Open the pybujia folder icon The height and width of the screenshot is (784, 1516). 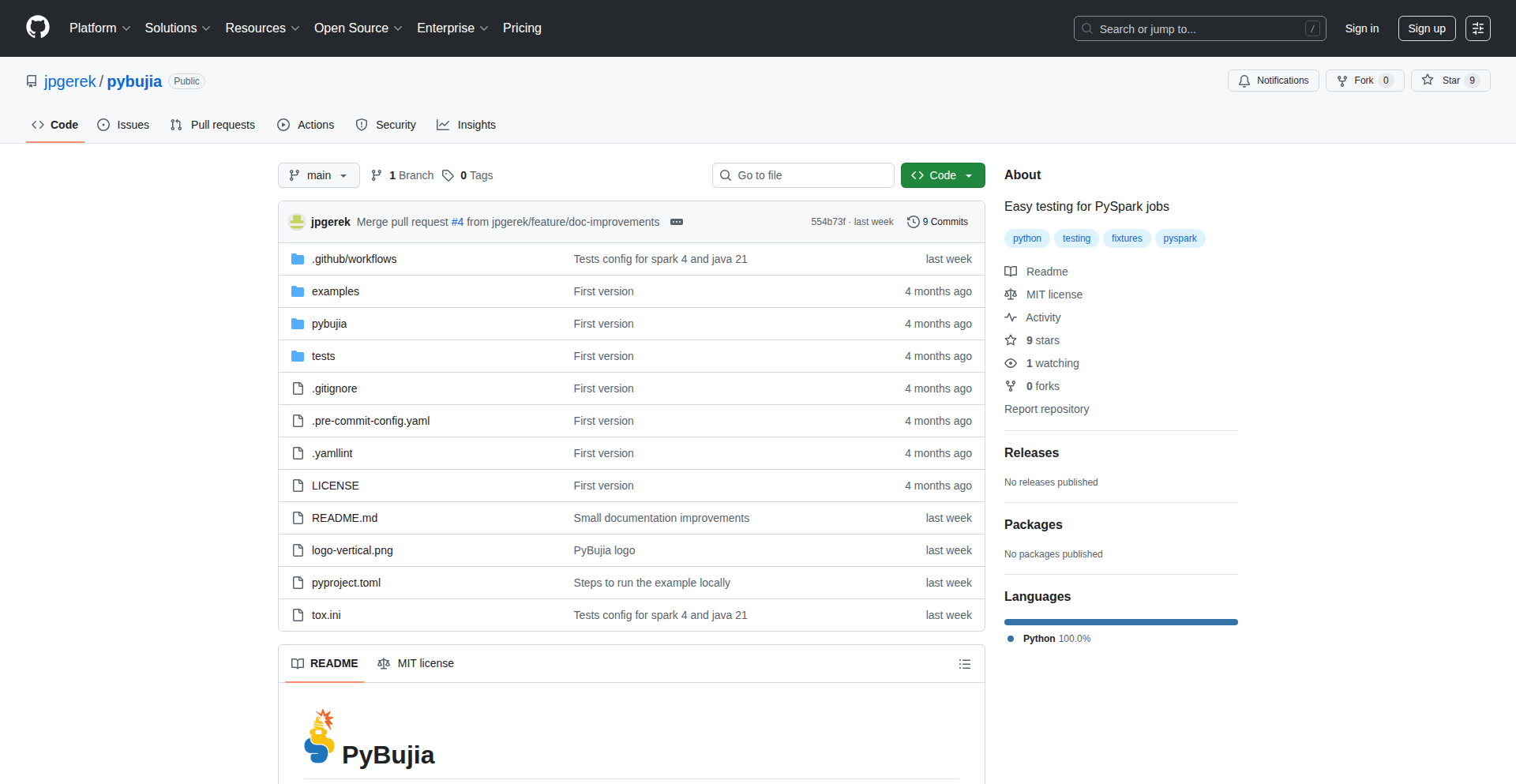(x=298, y=324)
